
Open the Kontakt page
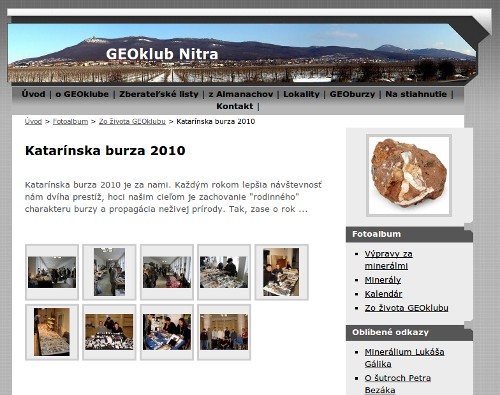tap(235, 106)
